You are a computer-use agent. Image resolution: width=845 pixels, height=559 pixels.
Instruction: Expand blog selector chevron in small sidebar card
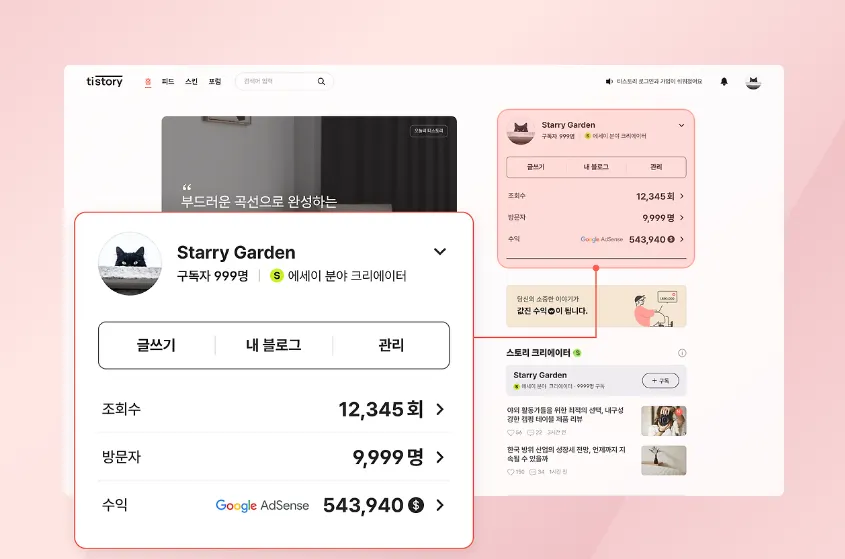point(681,125)
